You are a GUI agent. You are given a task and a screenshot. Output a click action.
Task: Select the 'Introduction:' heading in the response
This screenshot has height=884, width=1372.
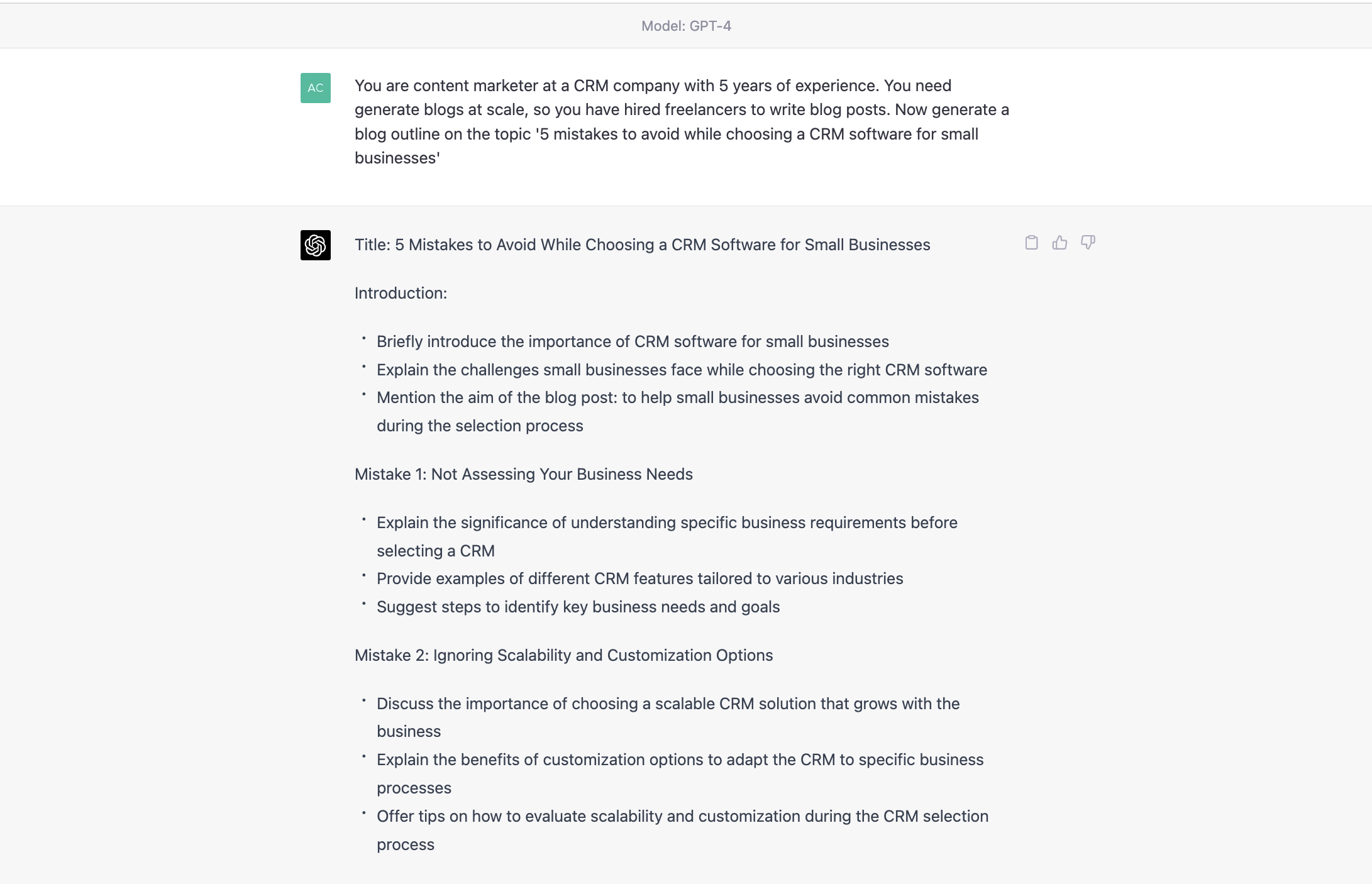(x=401, y=292)
